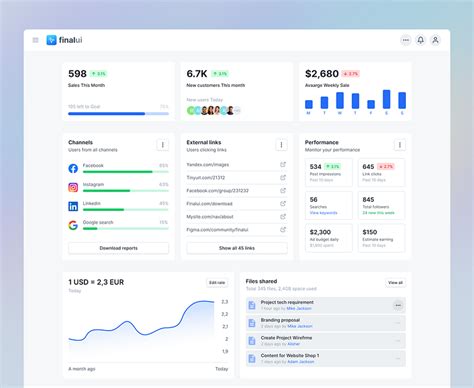
Task: Click Mike Jackson link under Project tech requirement
Action: pyautogui.click(x=299, y=309)
